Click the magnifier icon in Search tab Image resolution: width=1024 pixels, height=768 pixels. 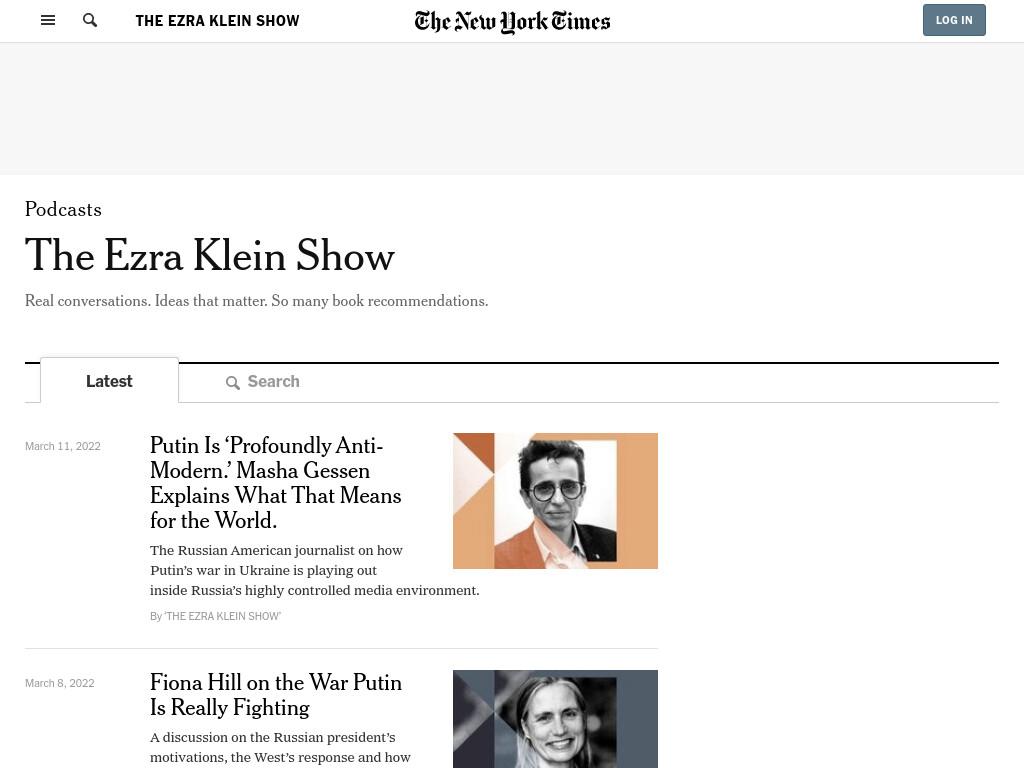(232, 383)
